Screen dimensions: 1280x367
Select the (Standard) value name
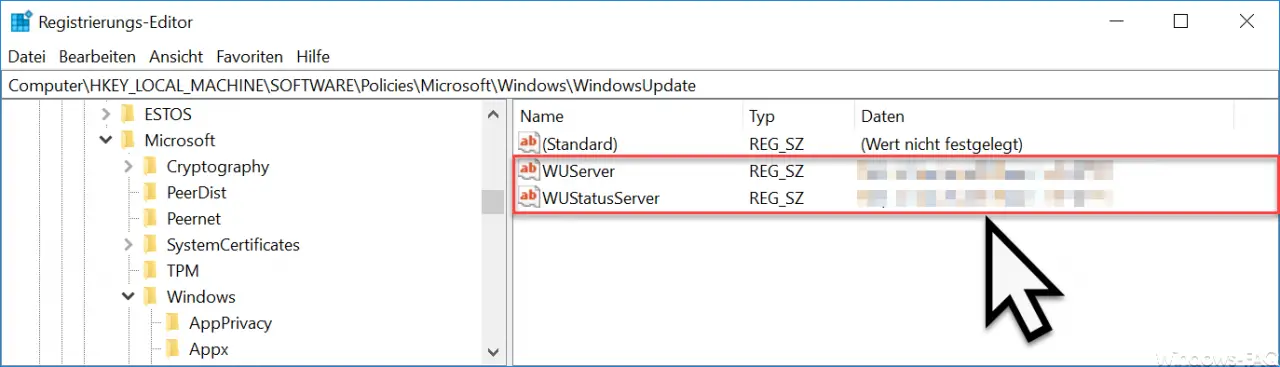(579, 144)
